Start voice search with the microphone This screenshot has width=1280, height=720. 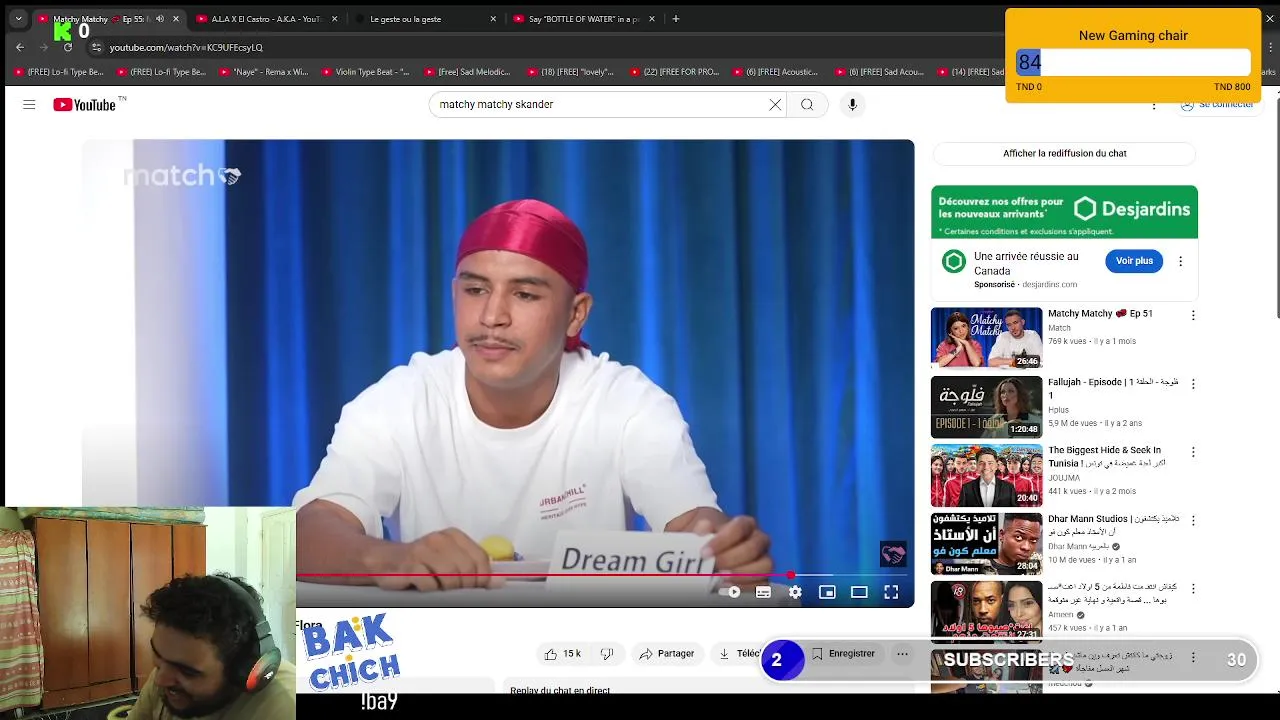click(x=852, y=104)
